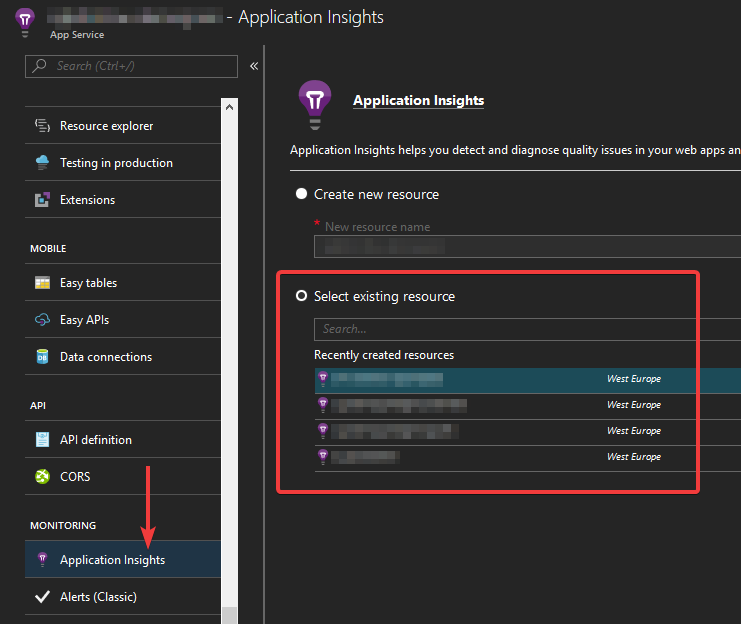Viewport: 741px width, 624px height.
Task: Collapse the sidebar with double chevron
Action: click(254, 66)
